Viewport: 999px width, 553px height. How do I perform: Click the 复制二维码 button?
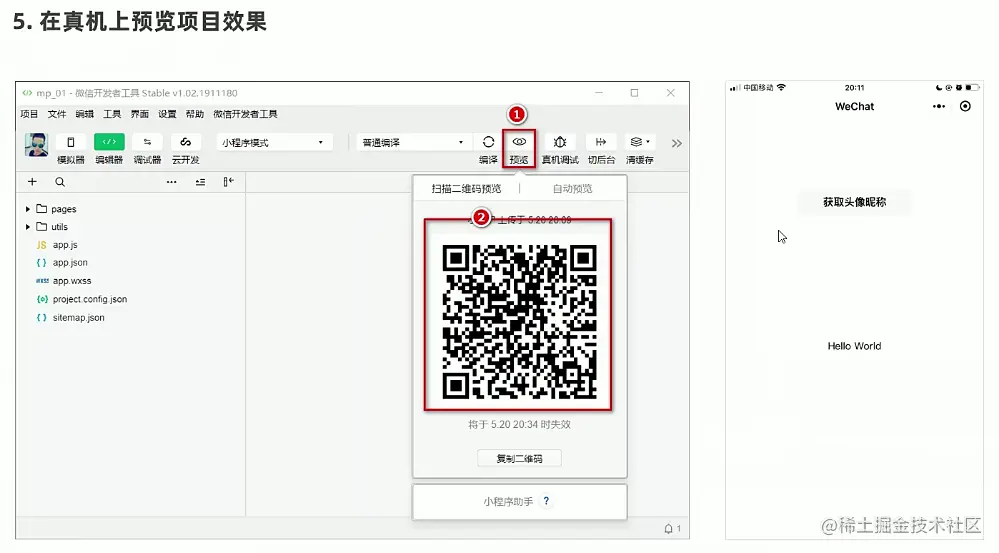coord(519,458)
